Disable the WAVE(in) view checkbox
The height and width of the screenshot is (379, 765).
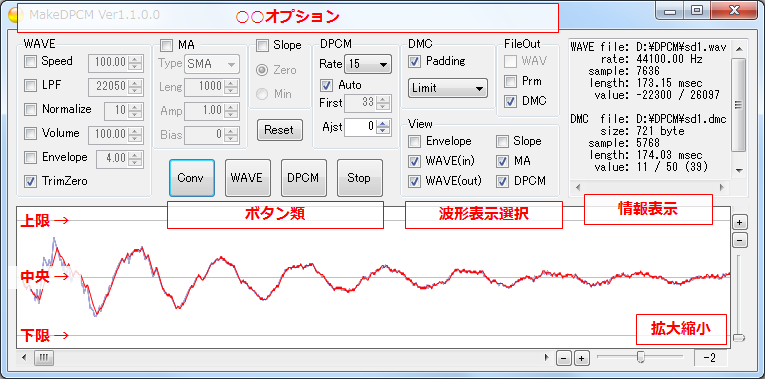tap(415, 161)
